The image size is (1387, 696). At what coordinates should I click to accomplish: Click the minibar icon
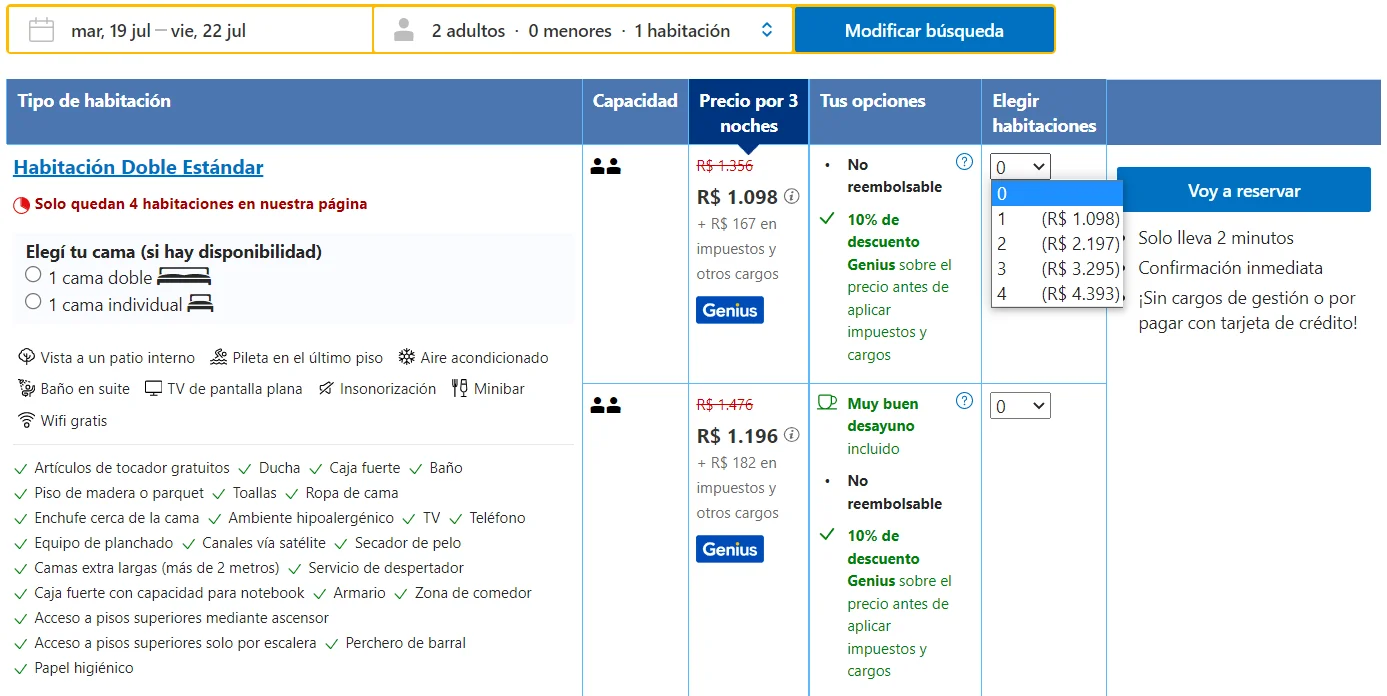[459, 388]
